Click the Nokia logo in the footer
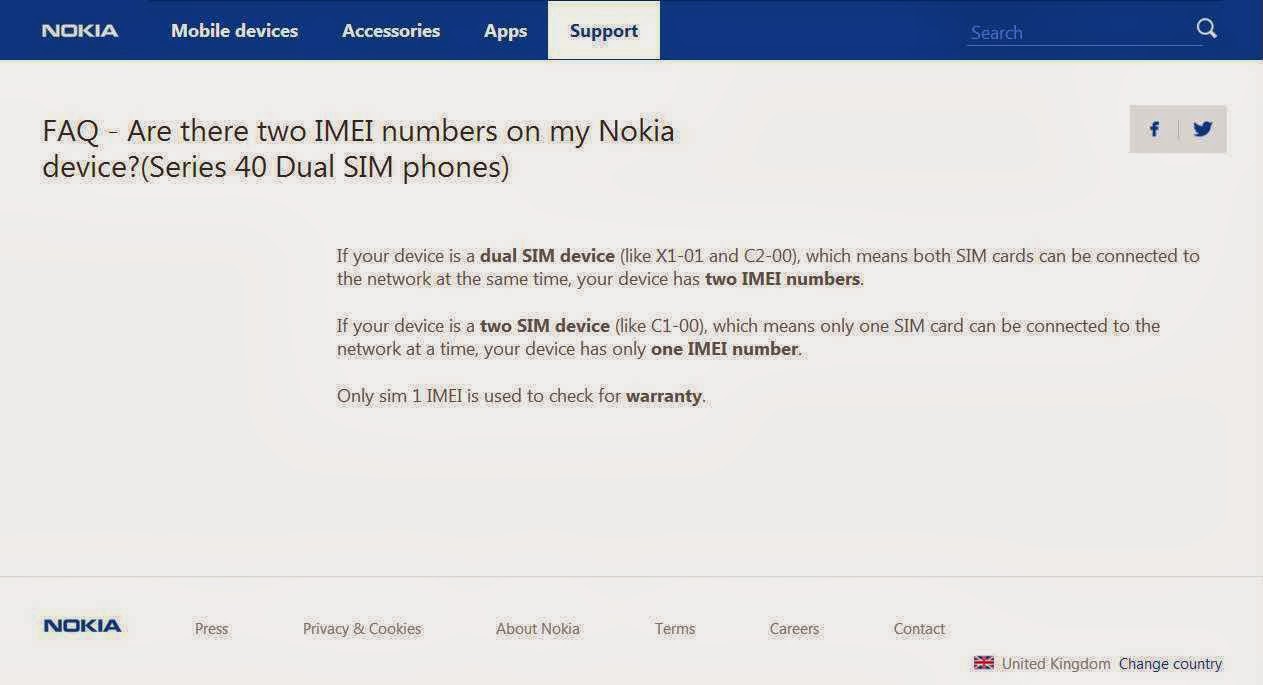1263x685 pixels. click(80, 625)
